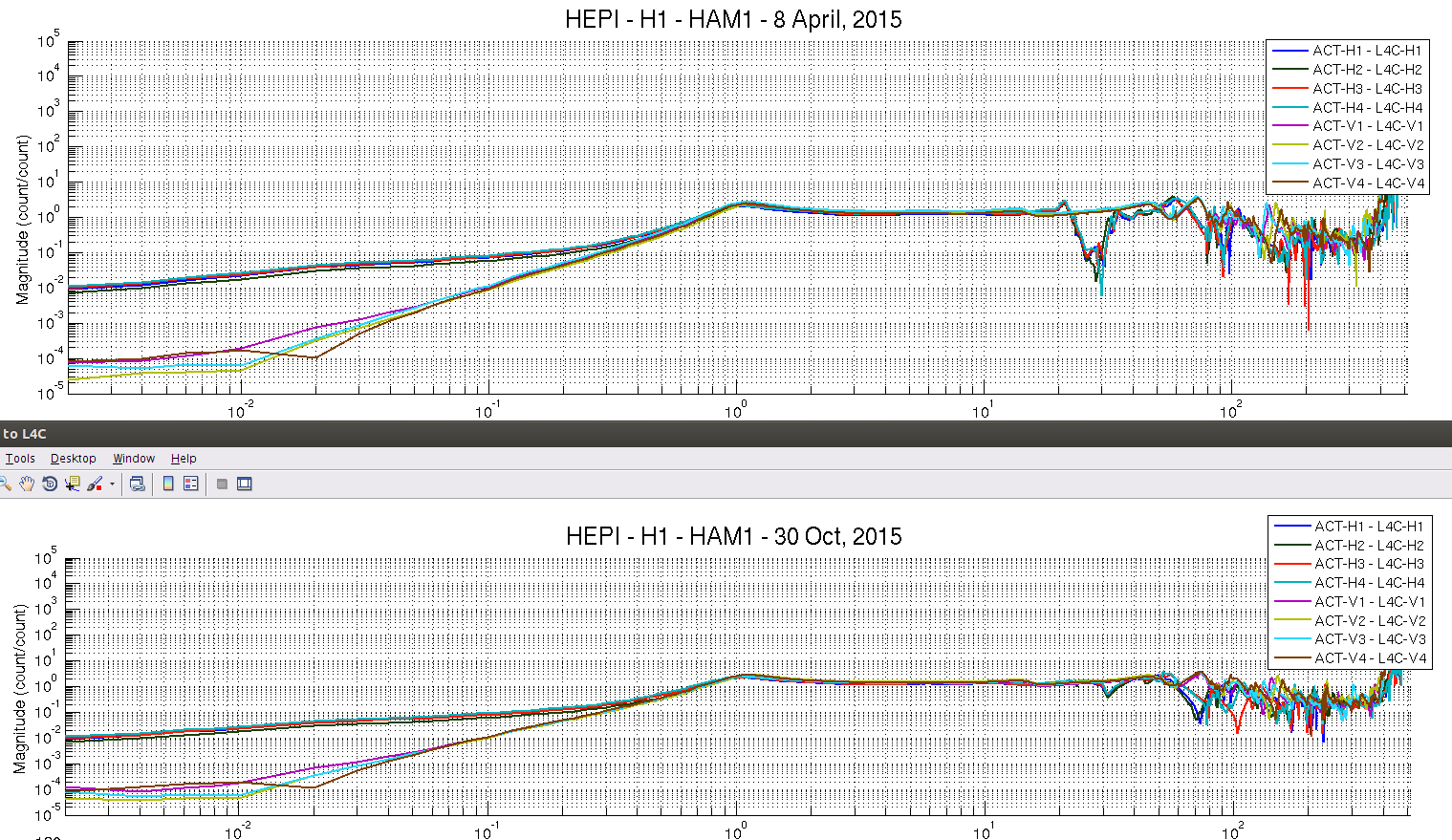Click the title 'HEPI - H1 - HAM1 - 30 Oct, 2015'
Viewport: 1452px width, 840px height.
[x=733, y=536]
